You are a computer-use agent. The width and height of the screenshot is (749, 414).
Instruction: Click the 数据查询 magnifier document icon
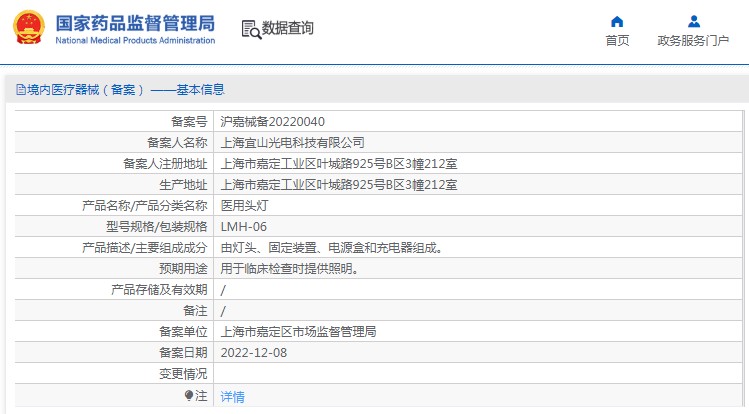[250, 29]
